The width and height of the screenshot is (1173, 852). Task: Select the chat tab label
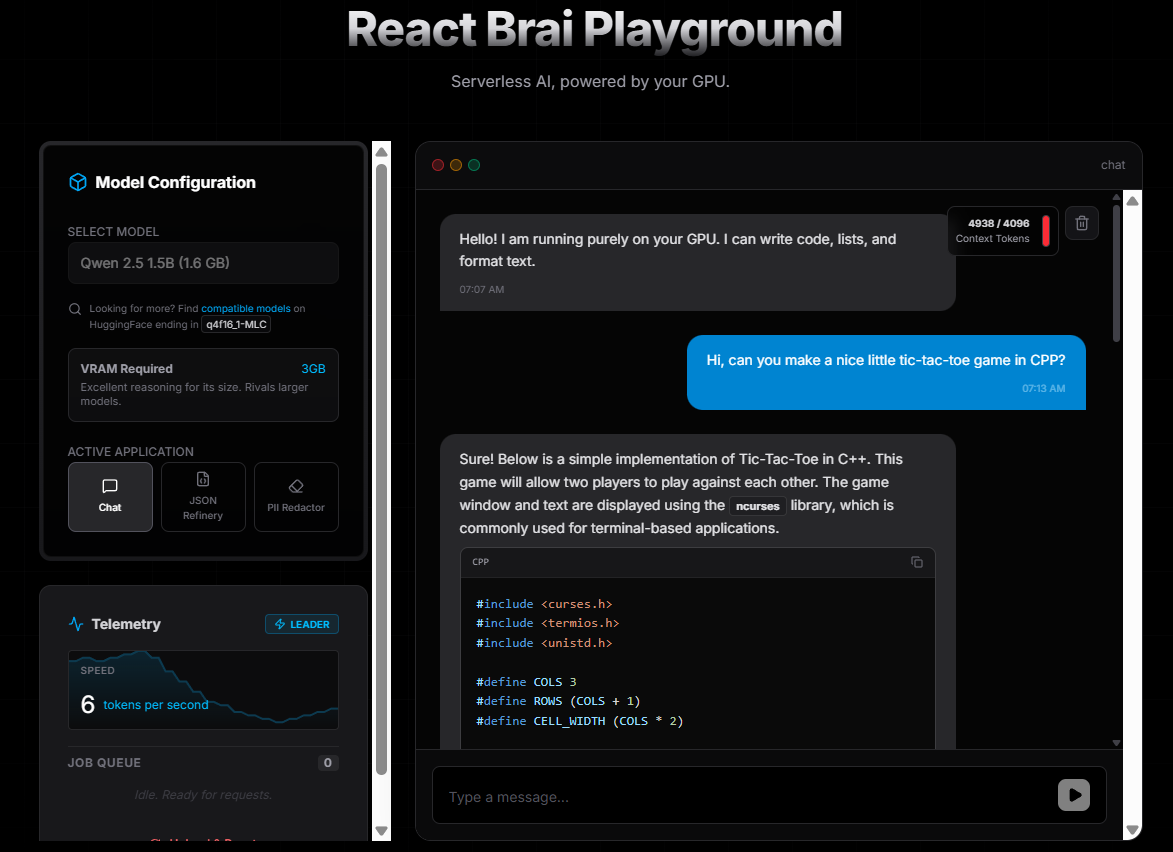point(1112,164)
